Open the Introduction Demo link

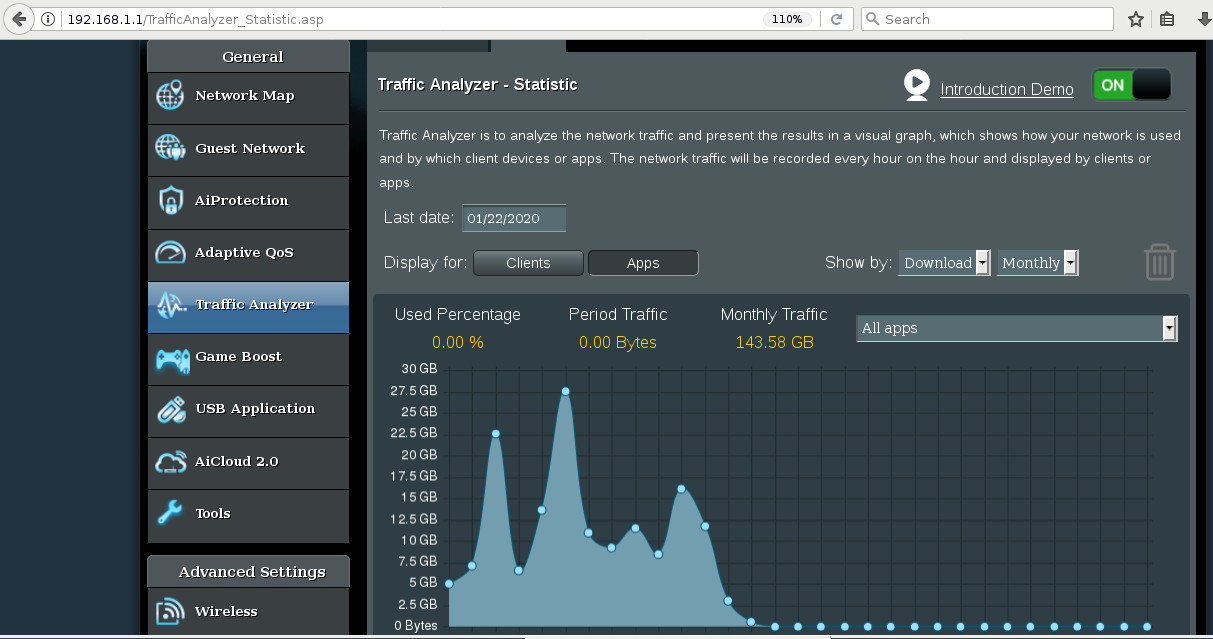click(1007, 89)
